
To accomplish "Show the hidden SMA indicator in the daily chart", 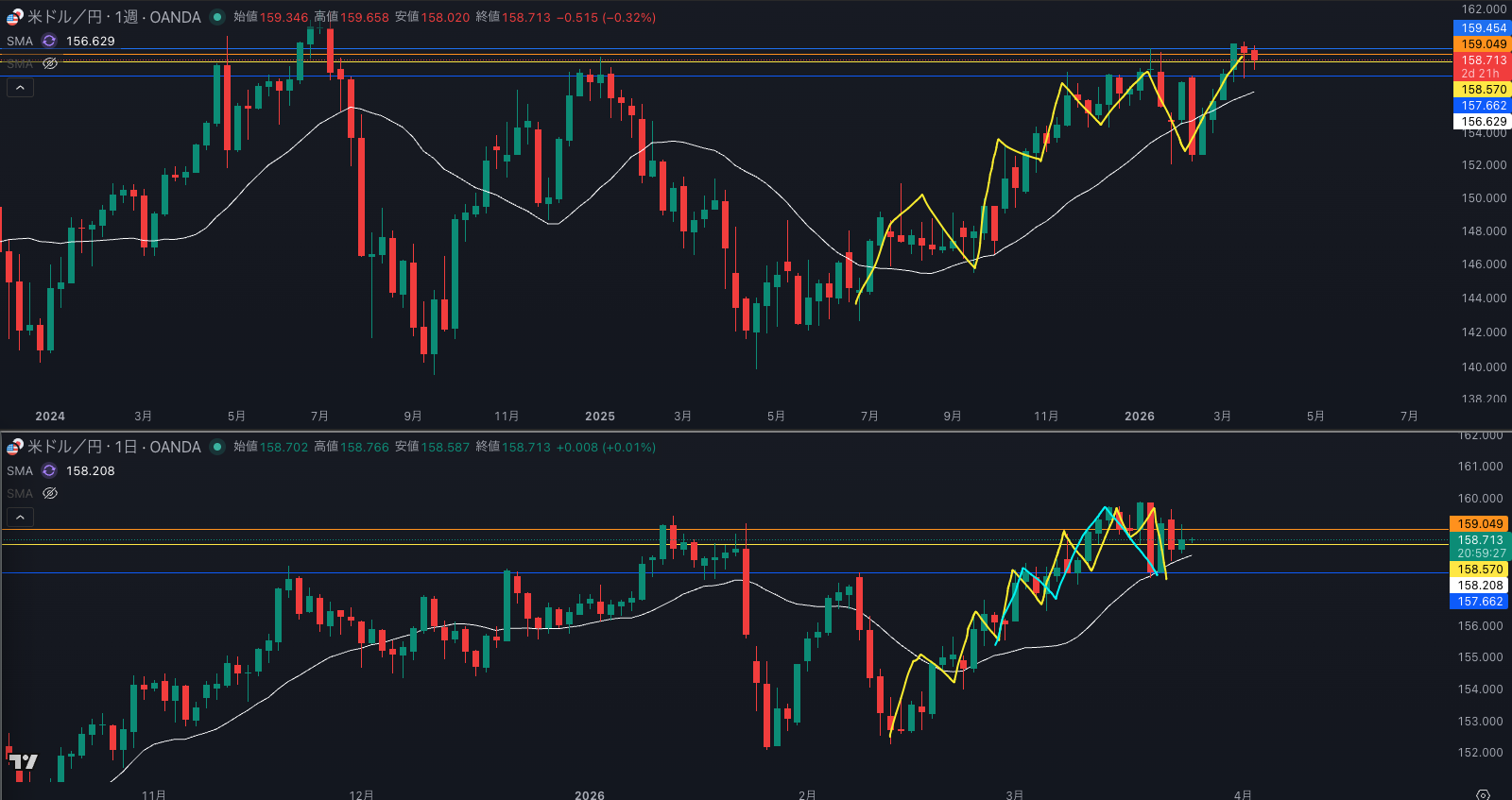I will [x=50, y=493].
